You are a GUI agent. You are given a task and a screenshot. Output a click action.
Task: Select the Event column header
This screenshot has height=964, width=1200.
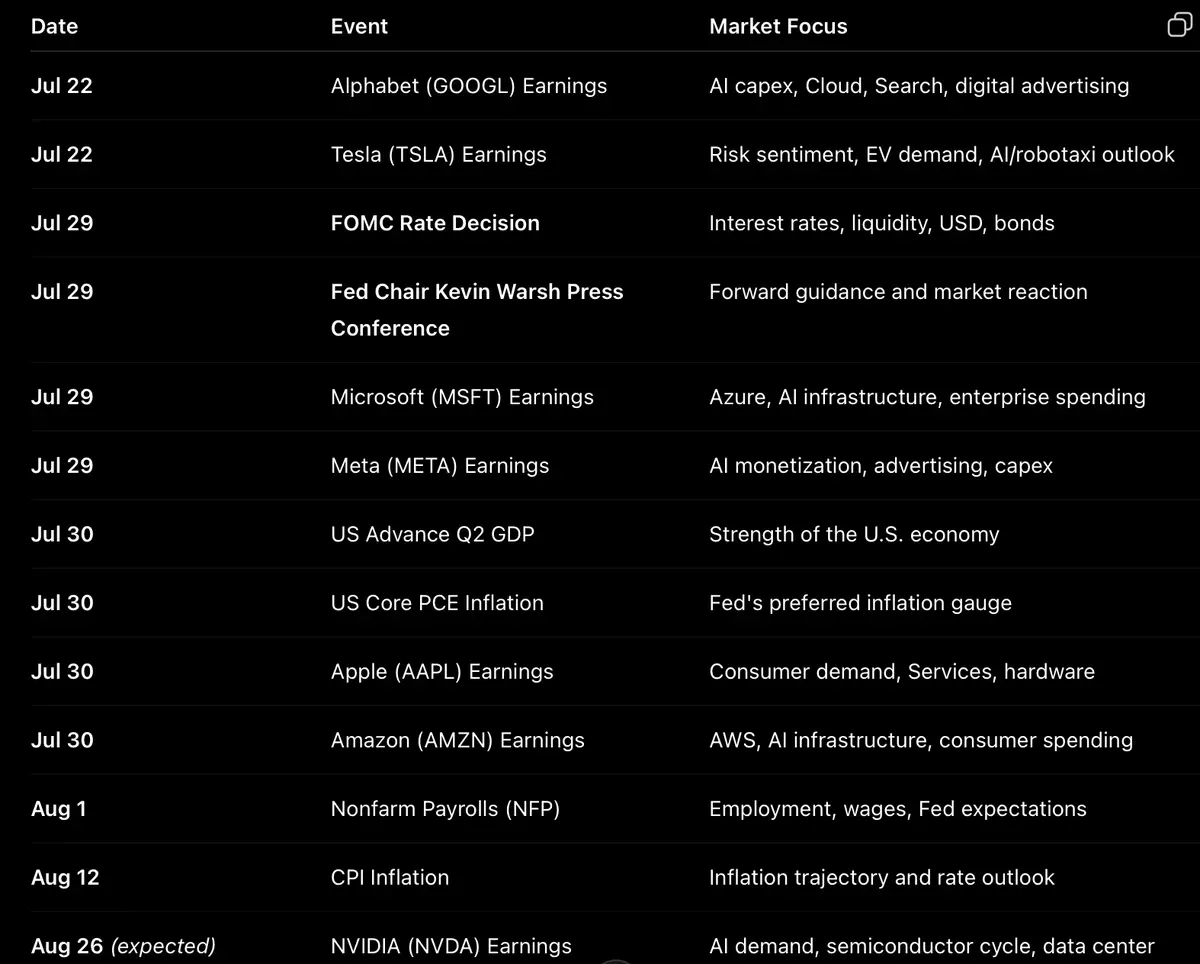(359, 27)
